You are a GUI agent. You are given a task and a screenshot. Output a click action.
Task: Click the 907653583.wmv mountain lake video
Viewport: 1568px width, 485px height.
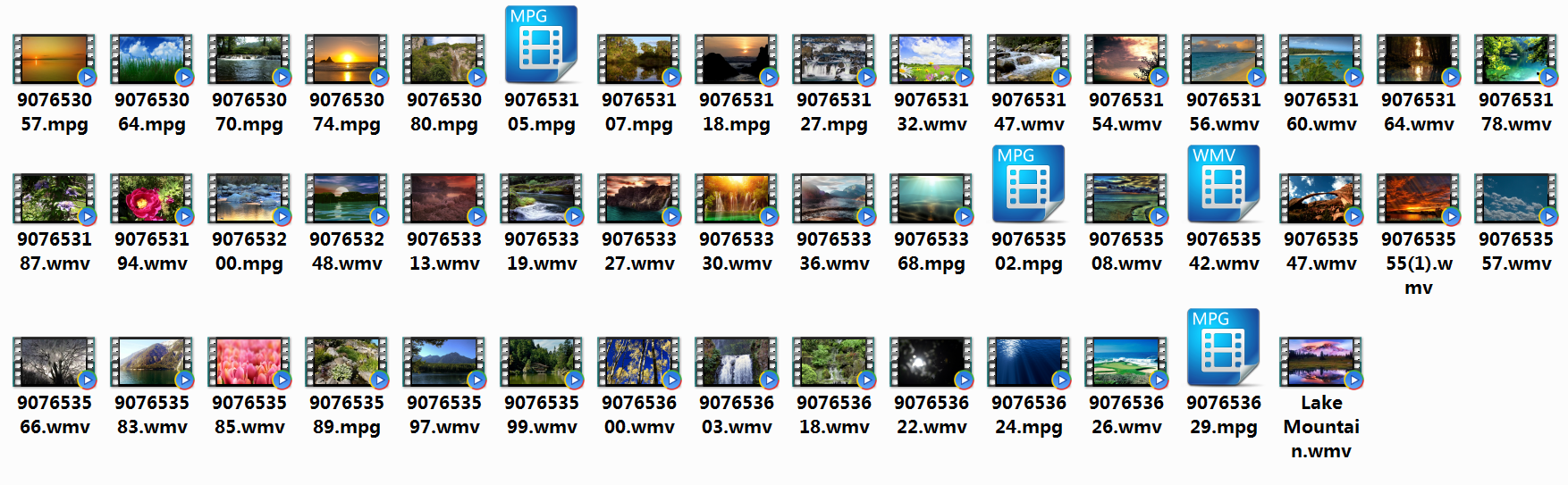pyautogui.click(x=152, y=362)
